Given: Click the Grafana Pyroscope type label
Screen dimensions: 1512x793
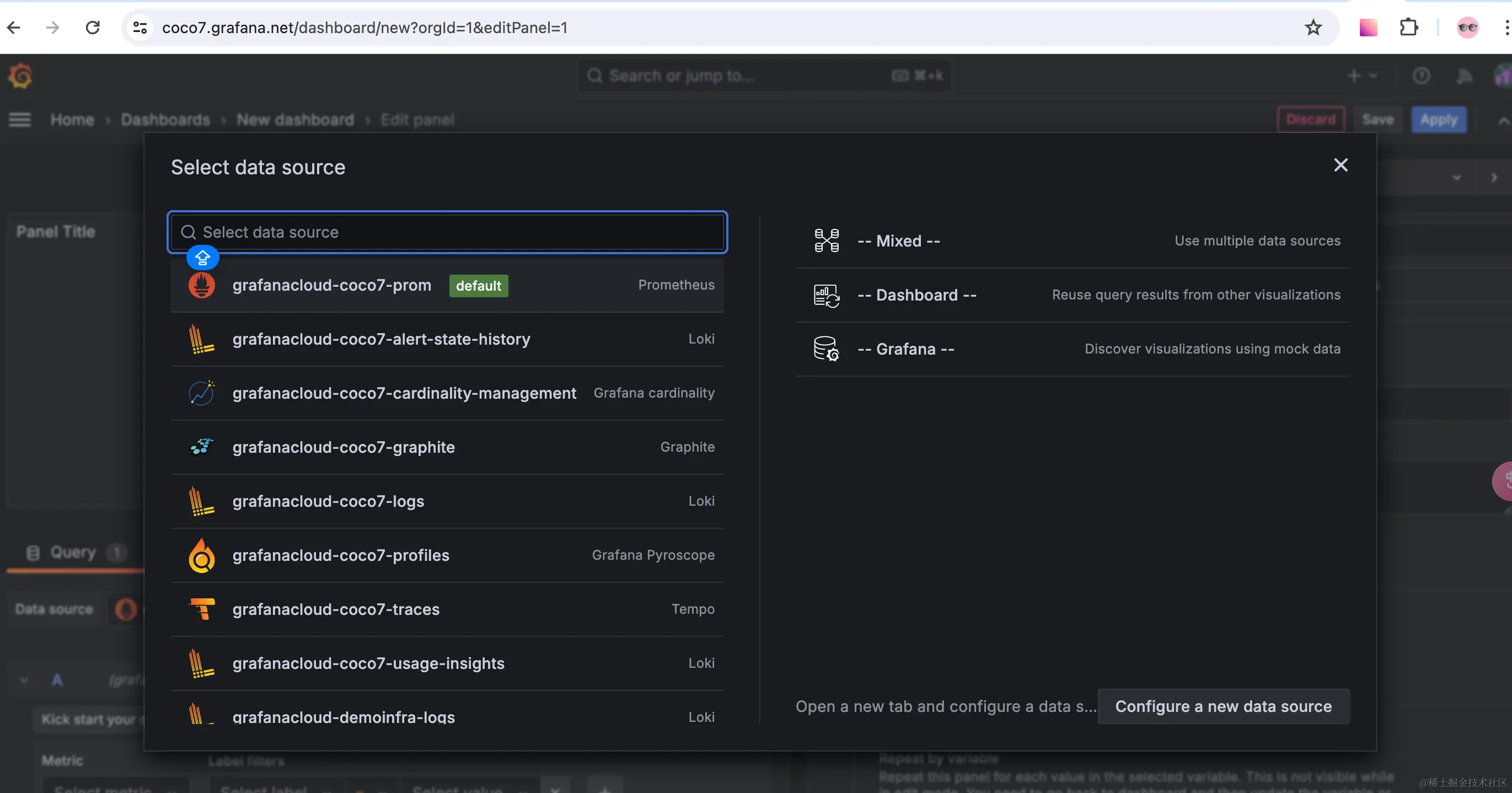Looking at the screenshot, I should [653, 555].
